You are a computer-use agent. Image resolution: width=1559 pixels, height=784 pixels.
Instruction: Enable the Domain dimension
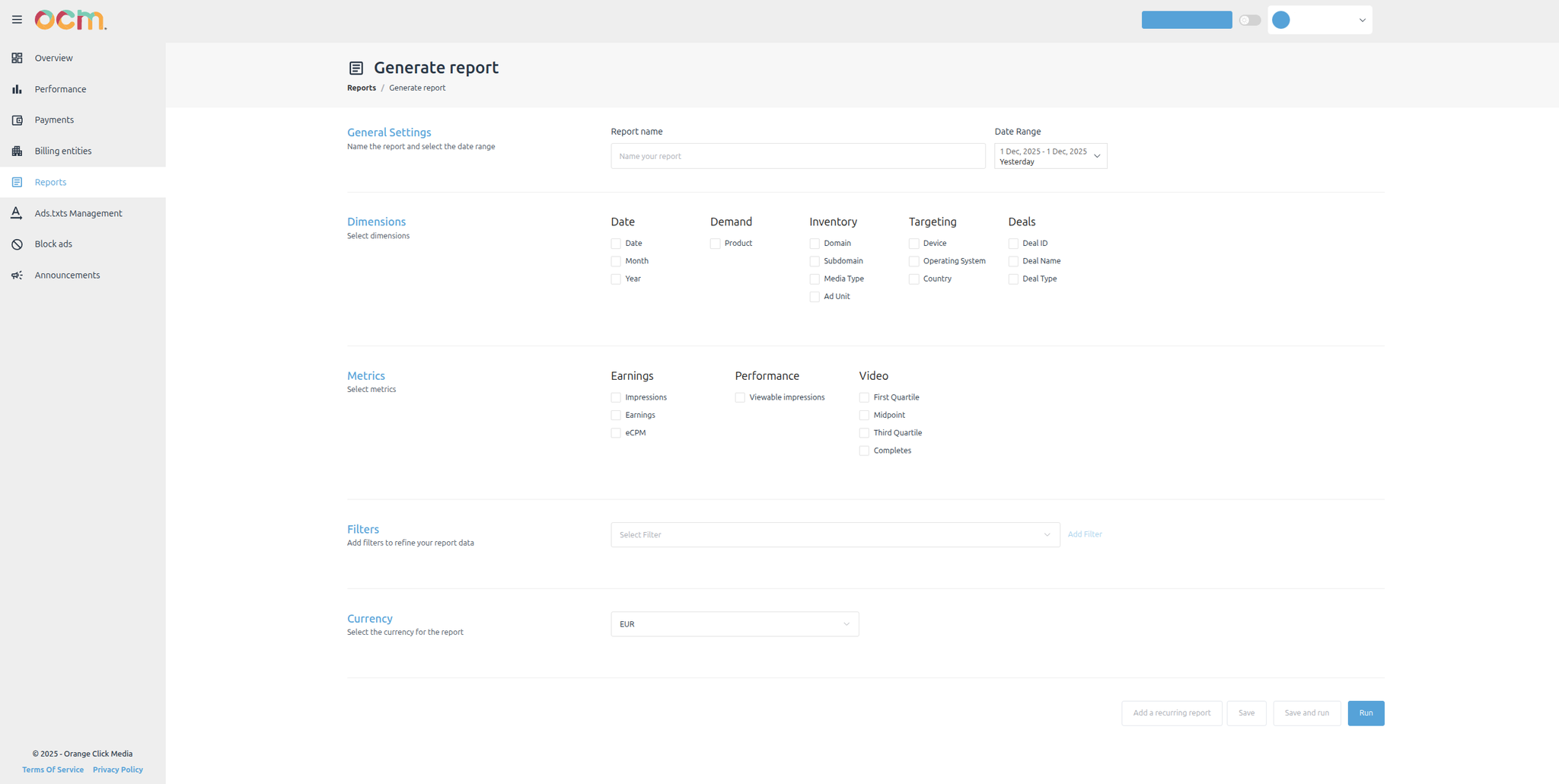pos(814,243)
